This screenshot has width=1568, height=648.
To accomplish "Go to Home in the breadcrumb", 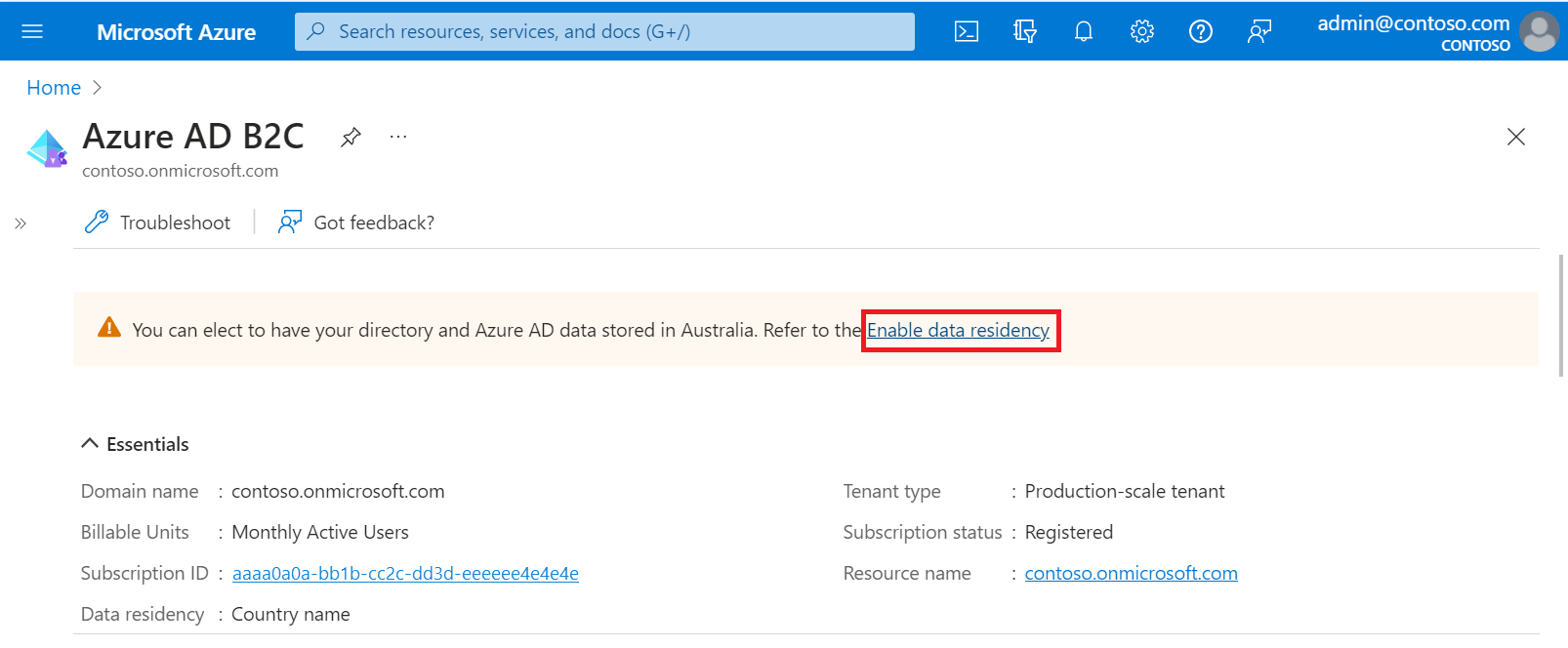I will tap(54, 88).
